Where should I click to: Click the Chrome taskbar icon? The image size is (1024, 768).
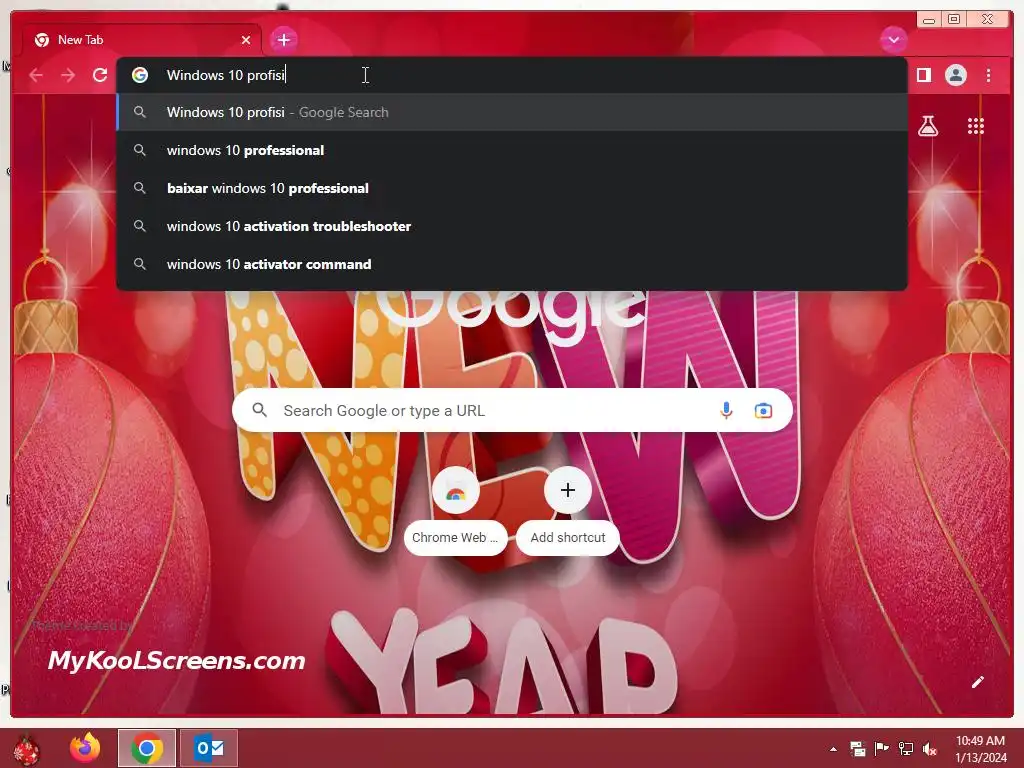click(x=147, y=748)
